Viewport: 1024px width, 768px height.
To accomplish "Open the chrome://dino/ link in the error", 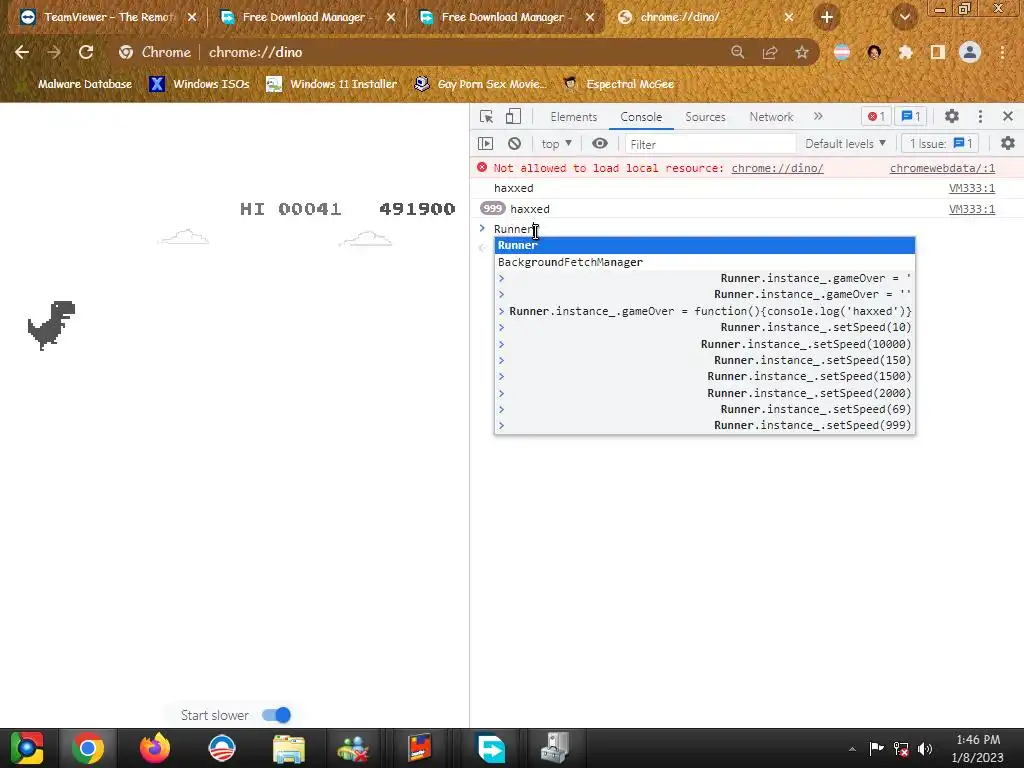I will pos(777,168).
